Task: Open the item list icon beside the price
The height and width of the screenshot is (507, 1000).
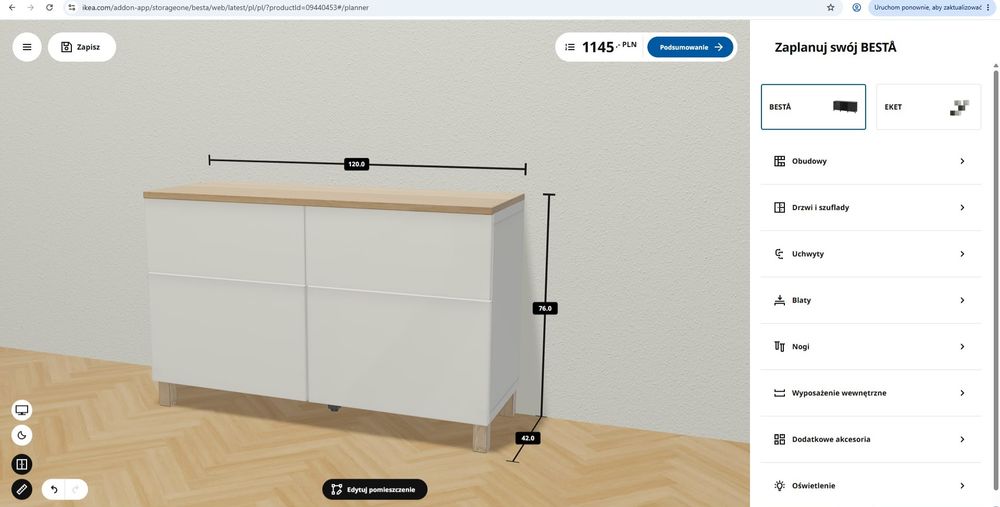Action: point(570,47)
